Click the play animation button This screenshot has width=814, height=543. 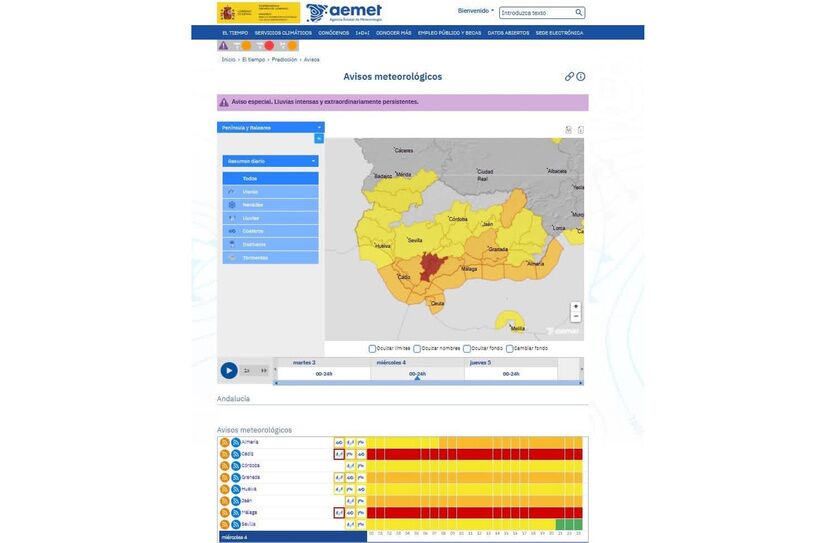click(x=229, y=370)
